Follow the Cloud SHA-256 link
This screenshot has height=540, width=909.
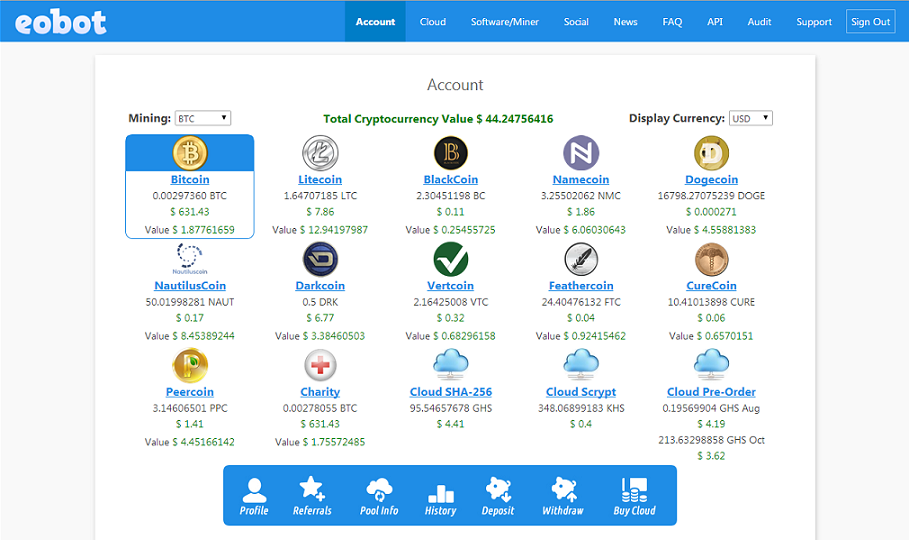point(450,392)
